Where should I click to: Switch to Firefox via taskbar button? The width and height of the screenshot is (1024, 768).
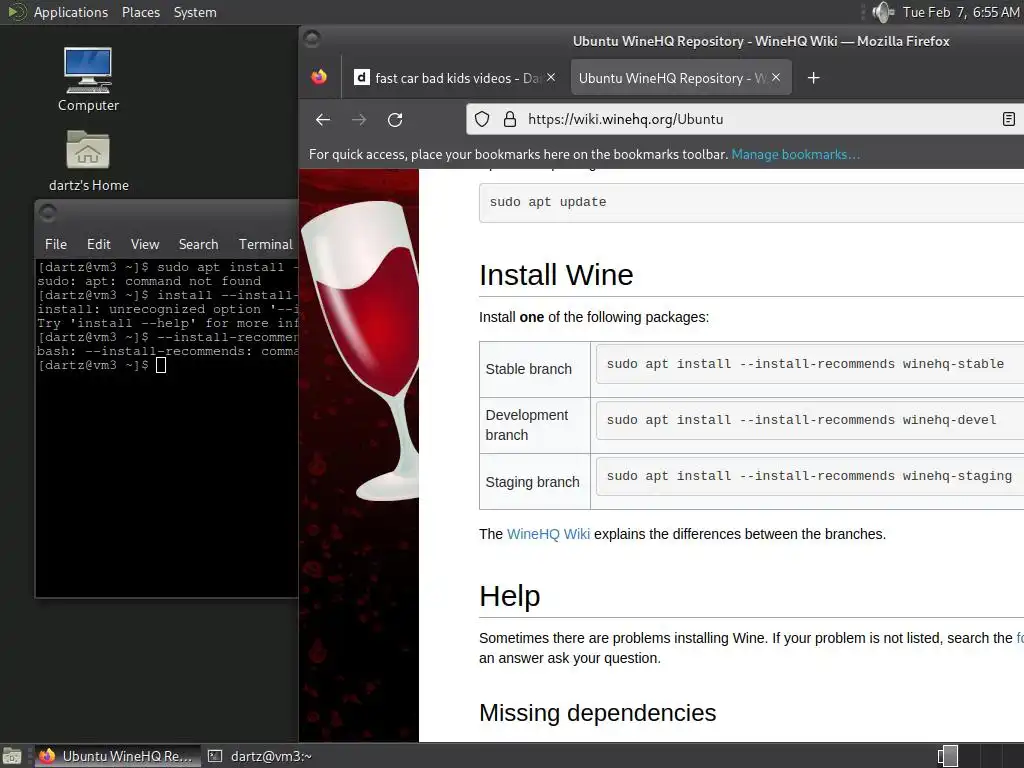click(x=116, y=756)
